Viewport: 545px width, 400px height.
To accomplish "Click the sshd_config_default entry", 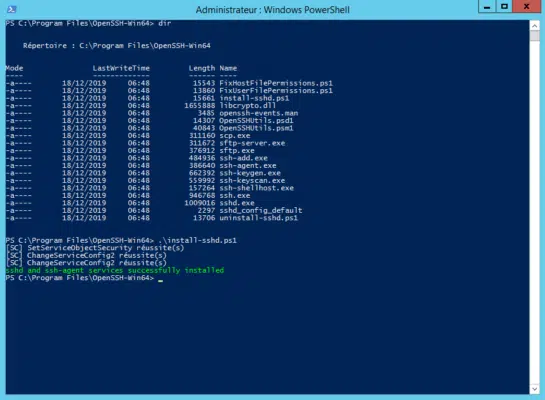I will pyautogui.click(x=261, y=211).
